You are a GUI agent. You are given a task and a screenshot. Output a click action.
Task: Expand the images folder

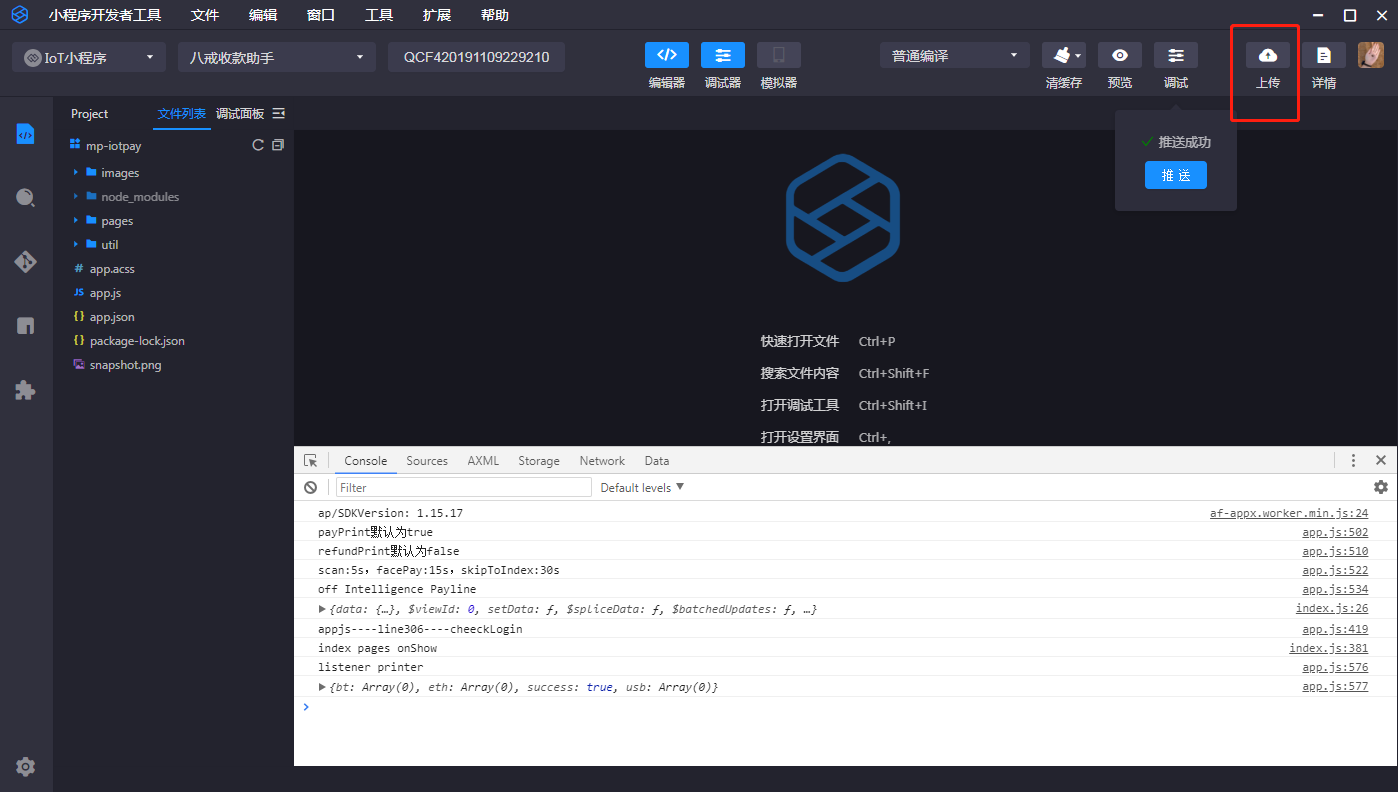pyautogui.click(x=75, y=173)
